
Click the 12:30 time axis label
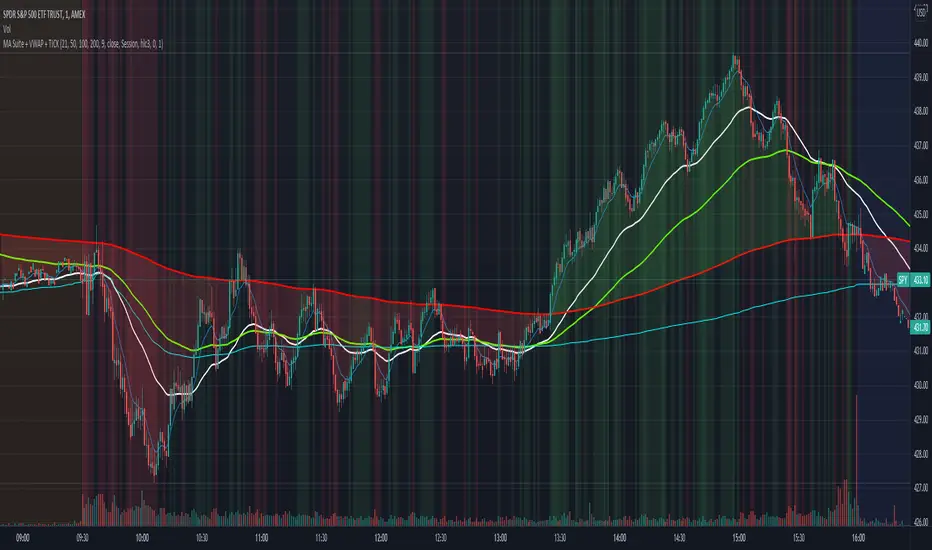pos(440,538)
